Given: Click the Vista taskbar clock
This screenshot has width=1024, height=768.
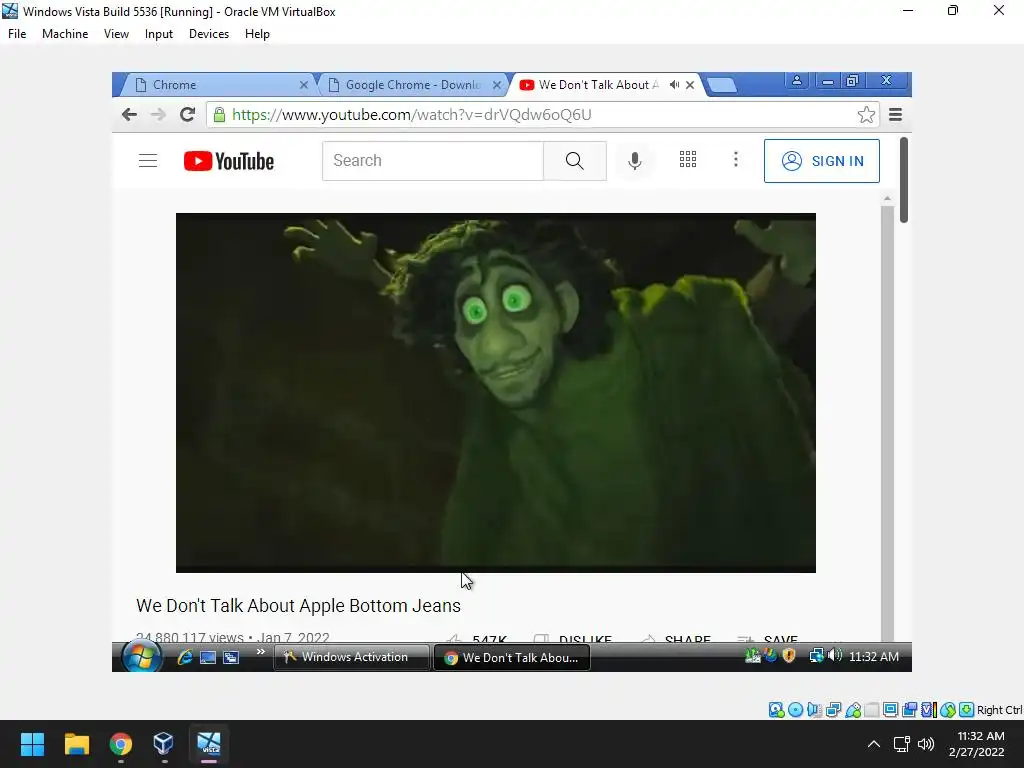Looking at the screenshot, I should click(x=874, y=657).
